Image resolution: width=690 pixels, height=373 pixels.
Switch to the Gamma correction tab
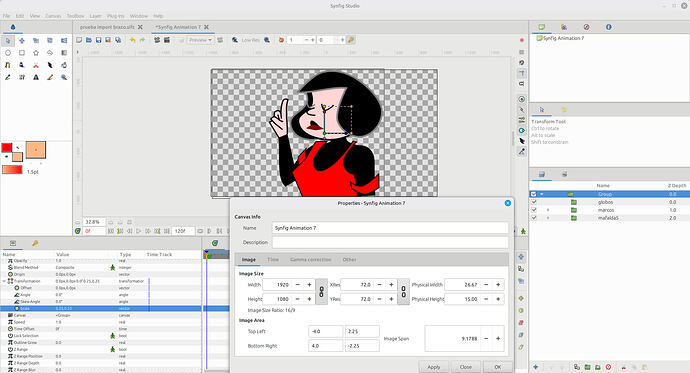(310, 260)
